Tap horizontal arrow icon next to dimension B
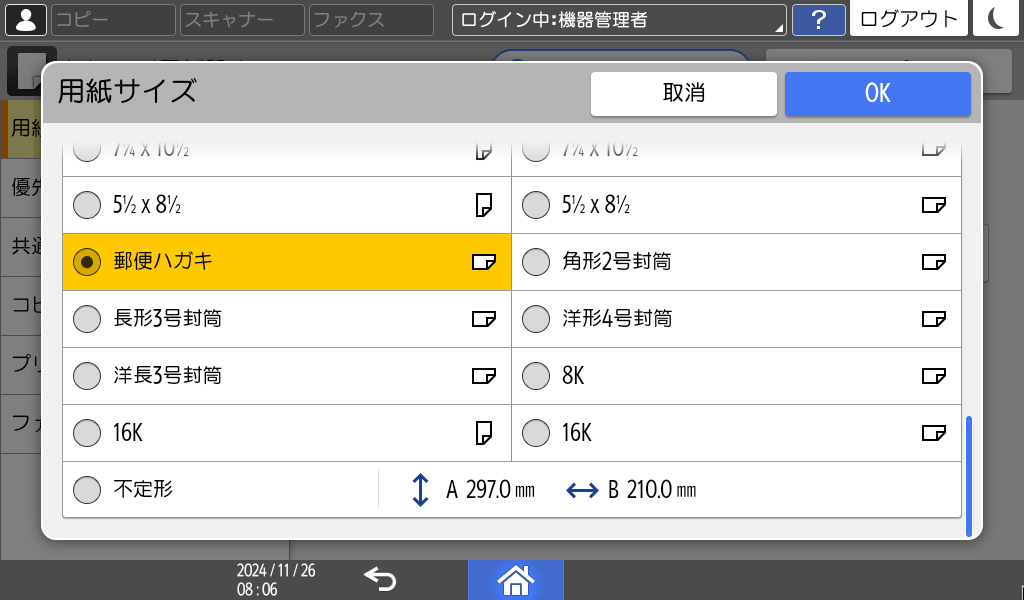 coord(584,489)
